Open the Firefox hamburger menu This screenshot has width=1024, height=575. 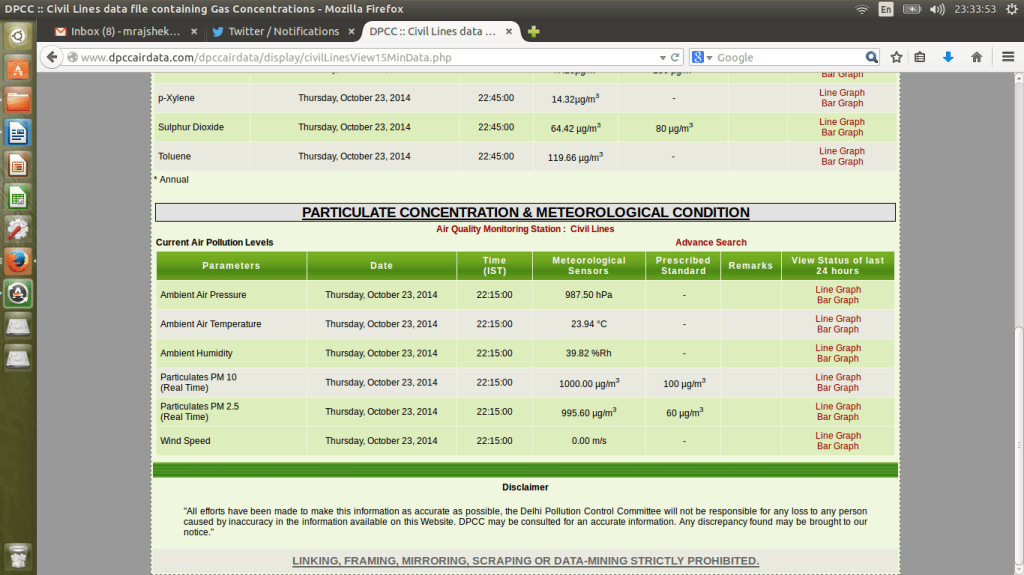pyautogui.click(x=1008, y=57)
